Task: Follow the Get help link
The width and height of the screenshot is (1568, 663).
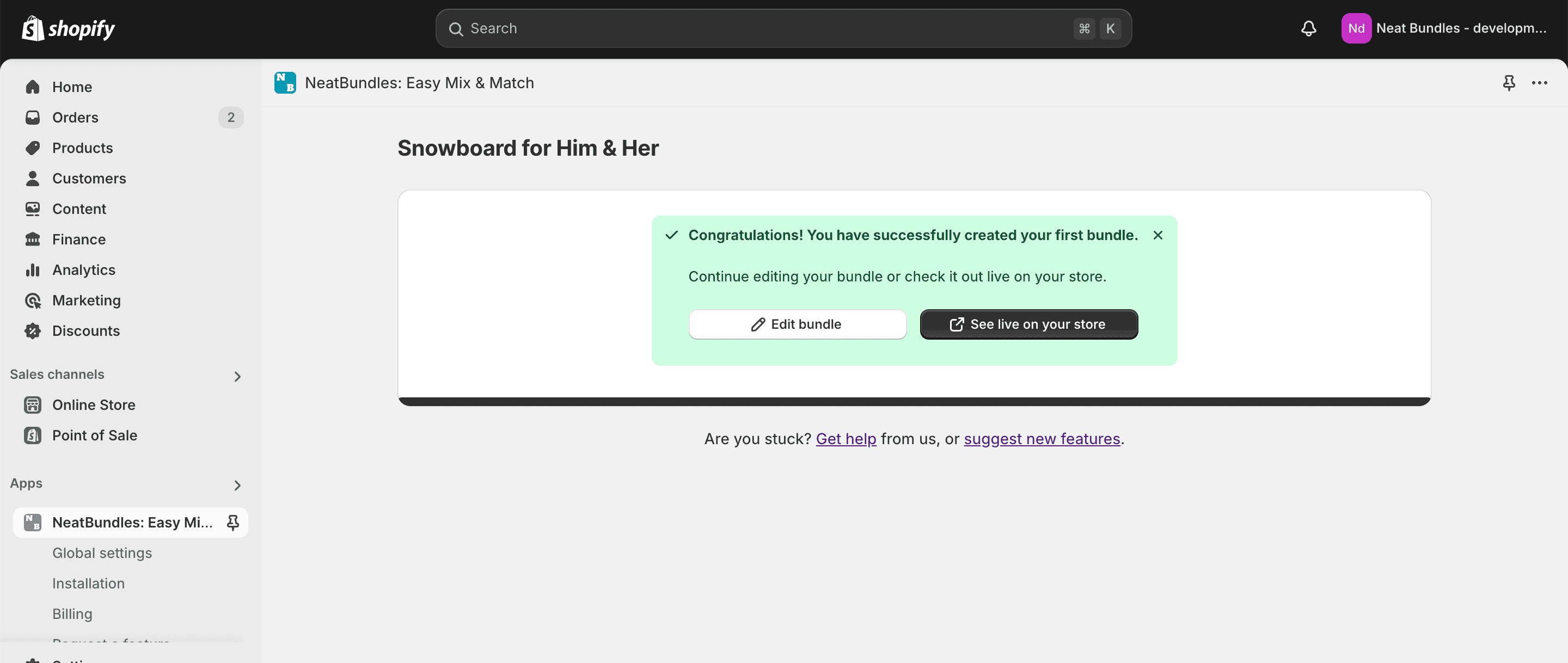Action: (846, 439)
